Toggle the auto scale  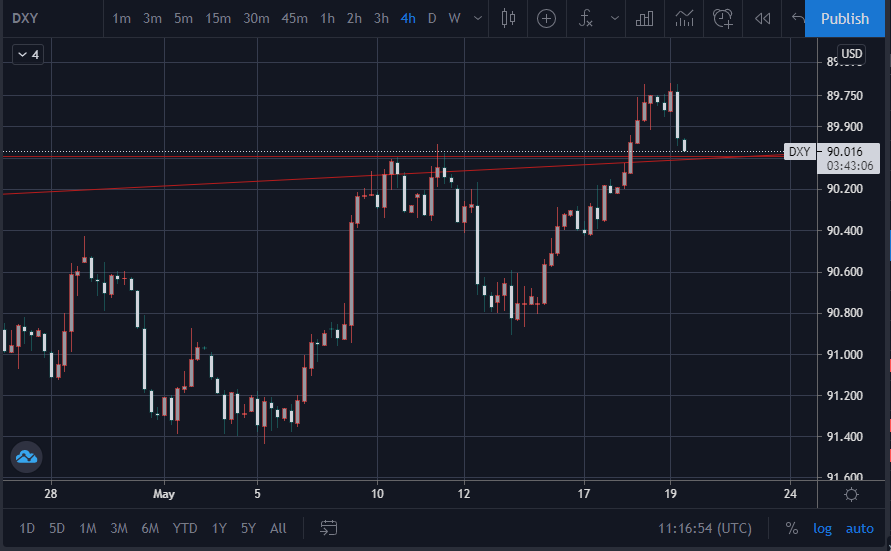click(x=859, y=528)
